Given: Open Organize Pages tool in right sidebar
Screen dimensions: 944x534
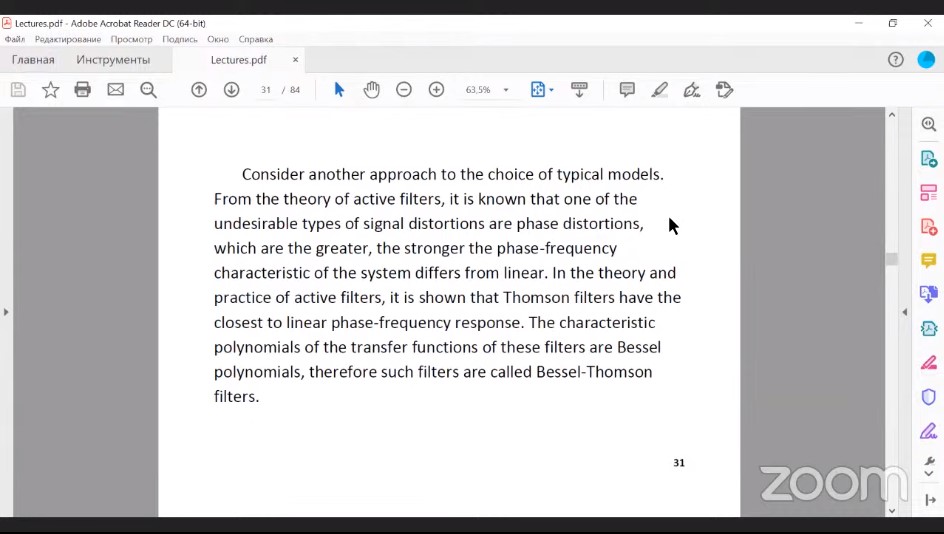Looking at the screenshot, I should [x=928, y=193].
